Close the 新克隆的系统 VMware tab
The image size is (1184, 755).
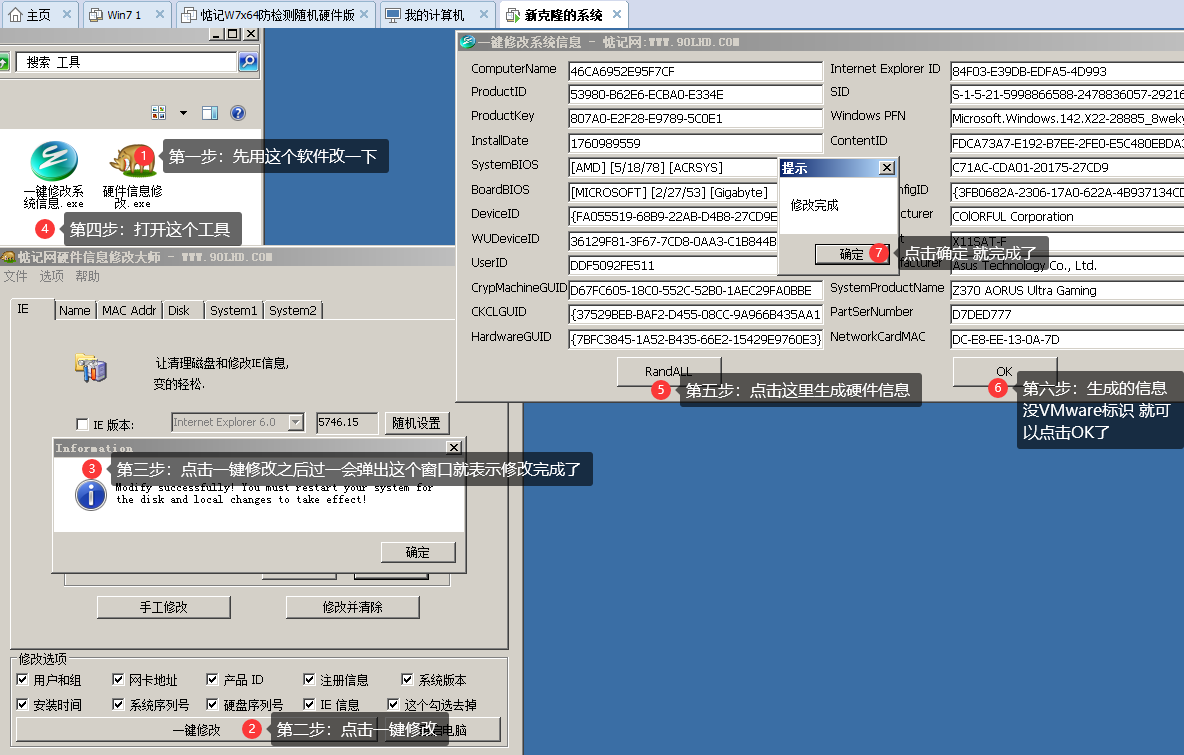point(617,14)
